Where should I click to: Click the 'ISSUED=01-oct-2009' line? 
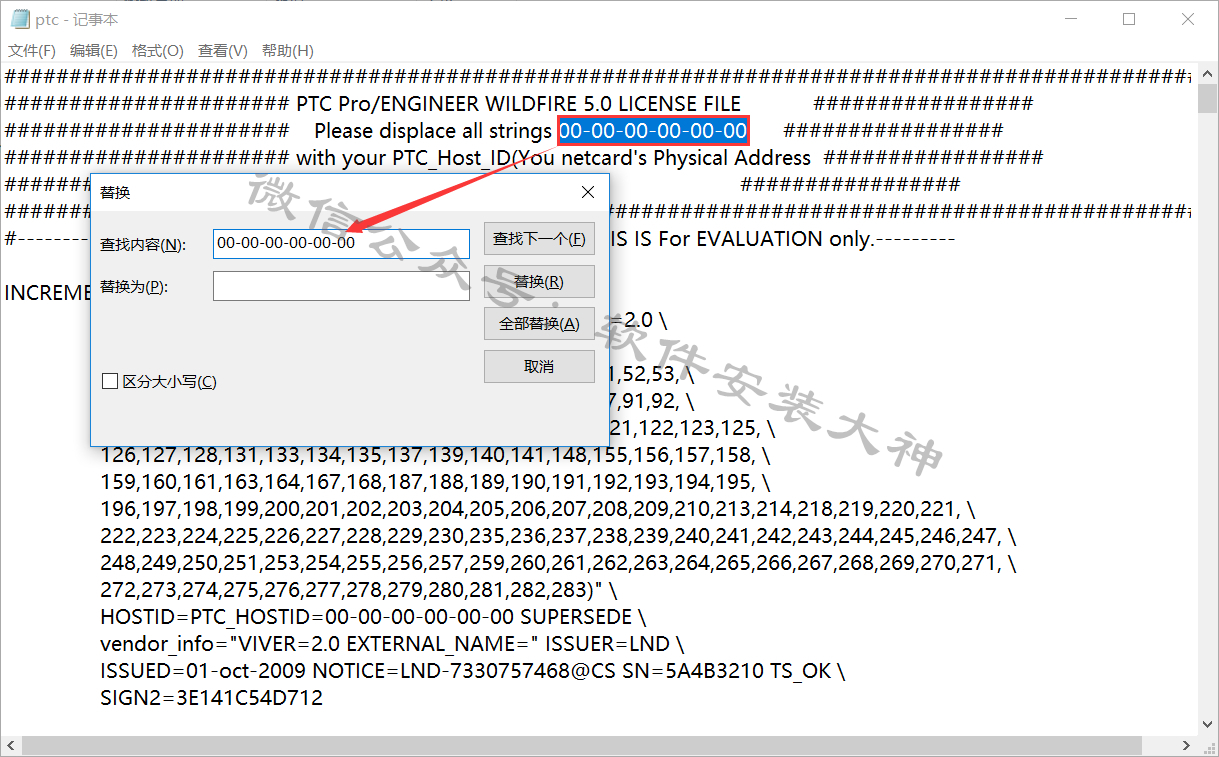[472, 671]
